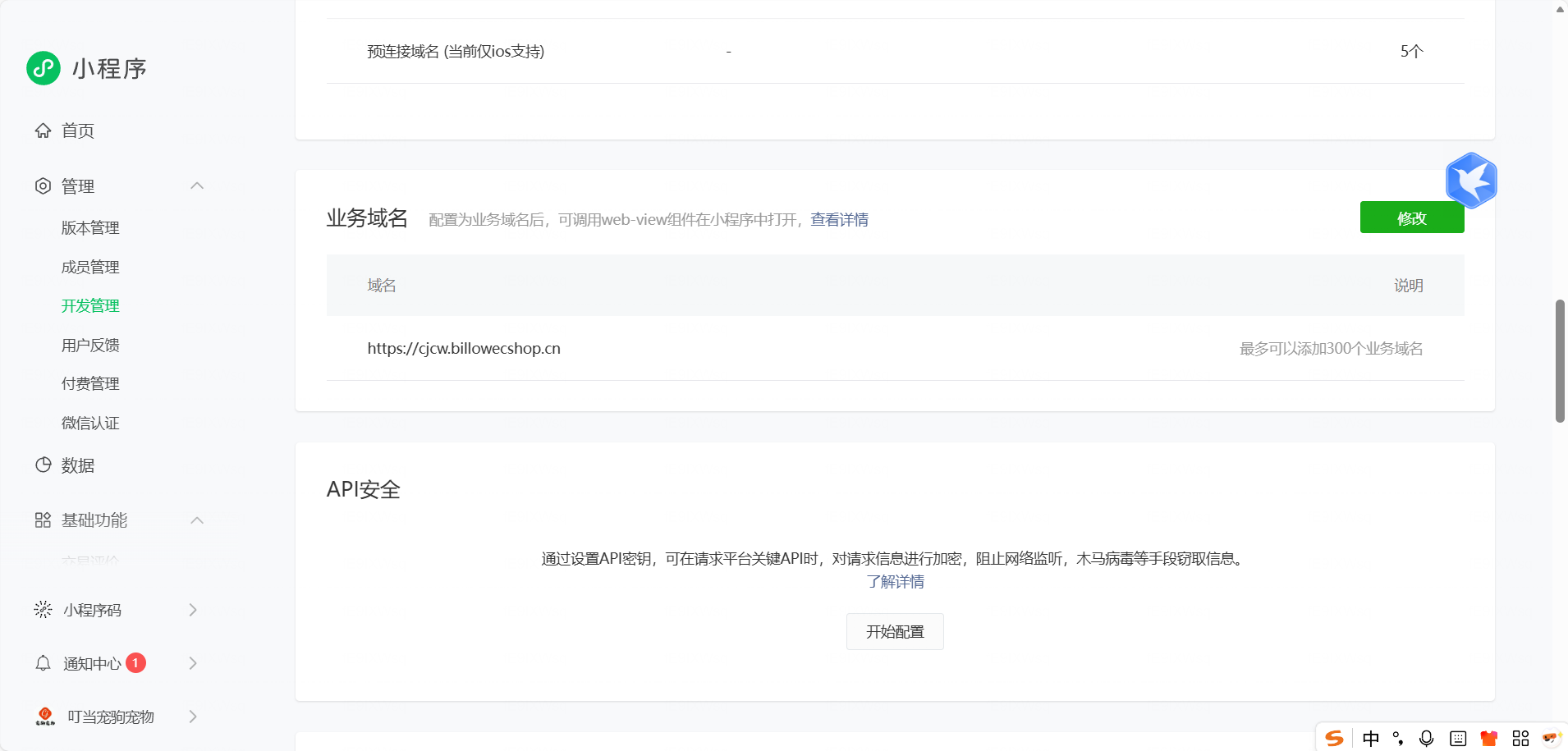Open 版本管理 in the sidebar
This screenshot has width=1568, height=751.
90,228
